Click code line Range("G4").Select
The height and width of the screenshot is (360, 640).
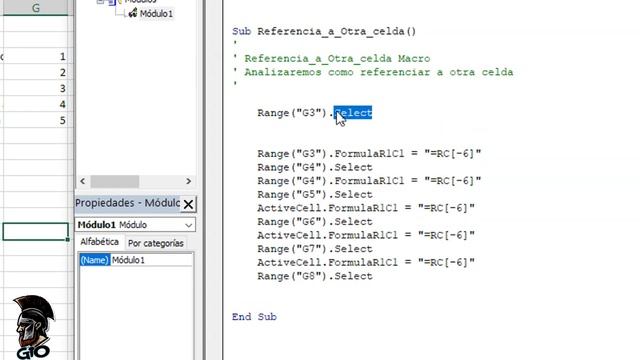pyautogui.click(x=315, y=167)
